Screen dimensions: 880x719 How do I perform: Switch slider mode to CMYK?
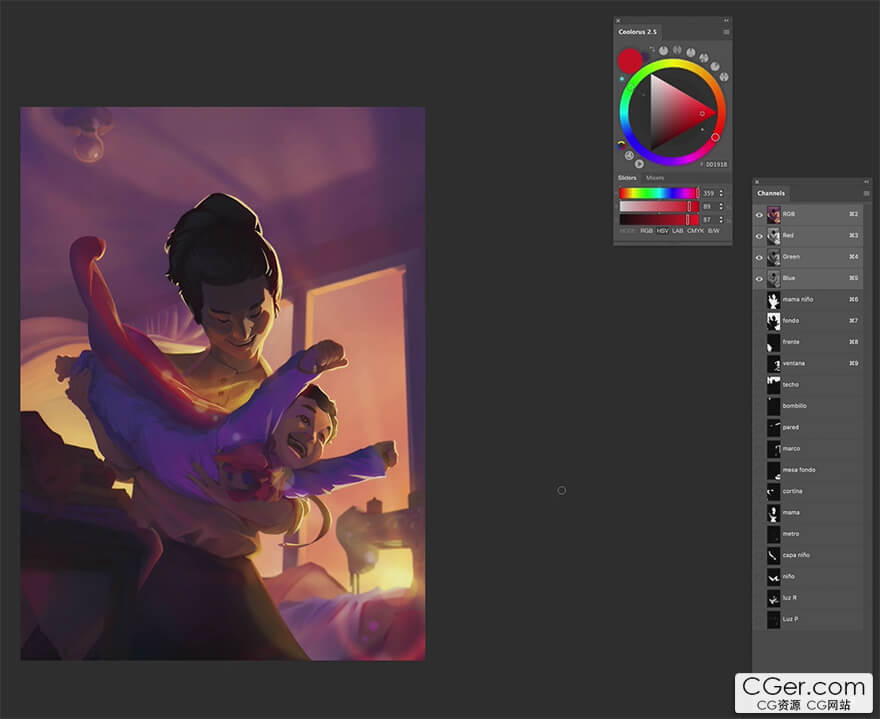click(x=695, y=231)
